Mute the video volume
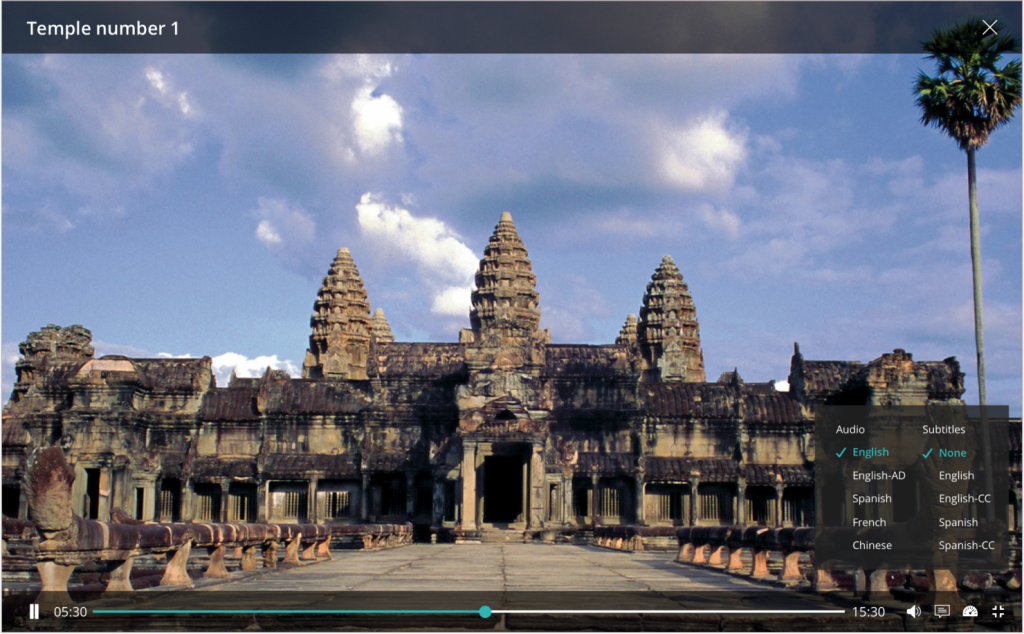Image resolution: width=1024 pixels, height=634 pixels. (914, 612)
